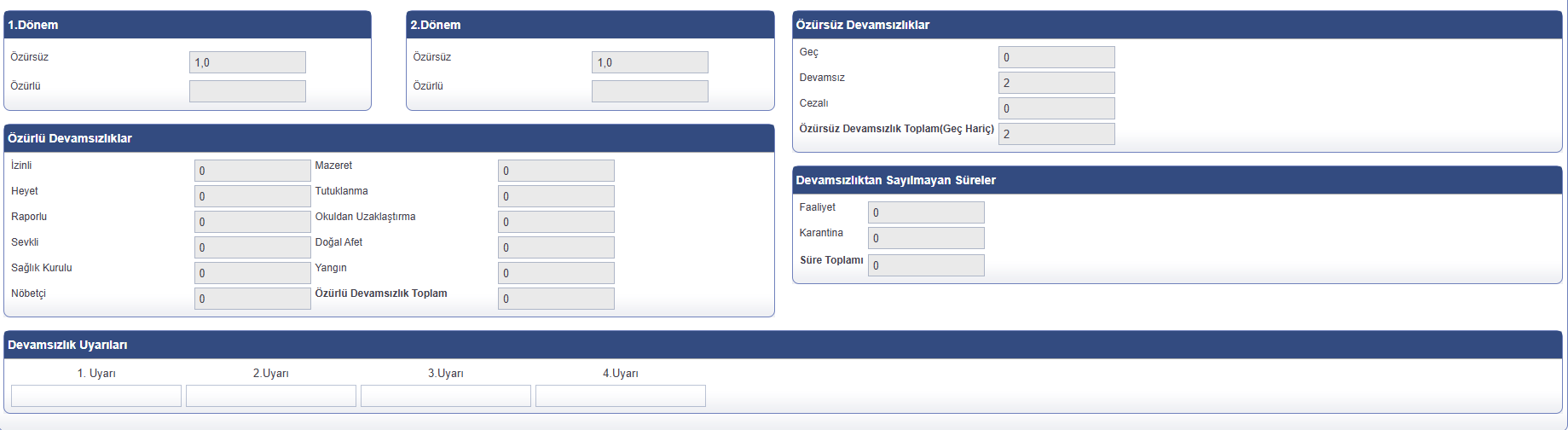
Task: Select the Özürsüz Devamsızlık Toplam field
Action: click(1056, 134)
